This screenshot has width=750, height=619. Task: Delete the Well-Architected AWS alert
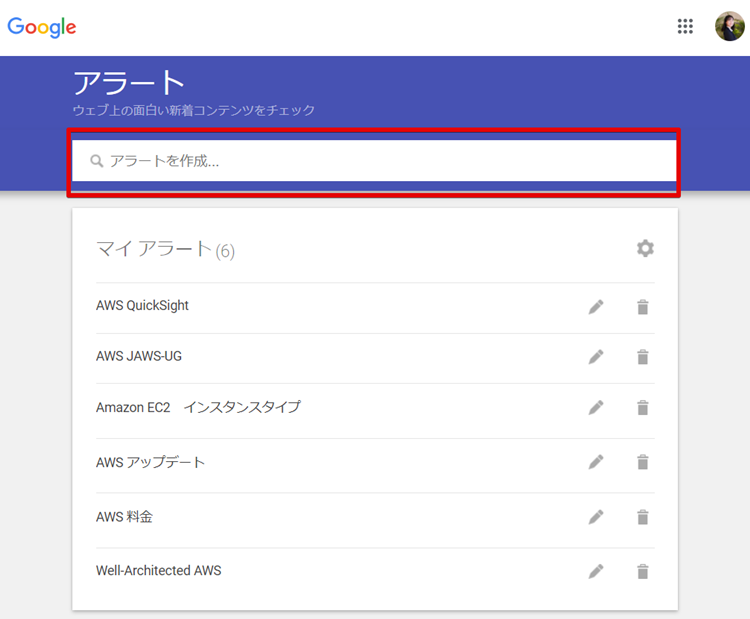pyautogui.click(x=643, y=571)
